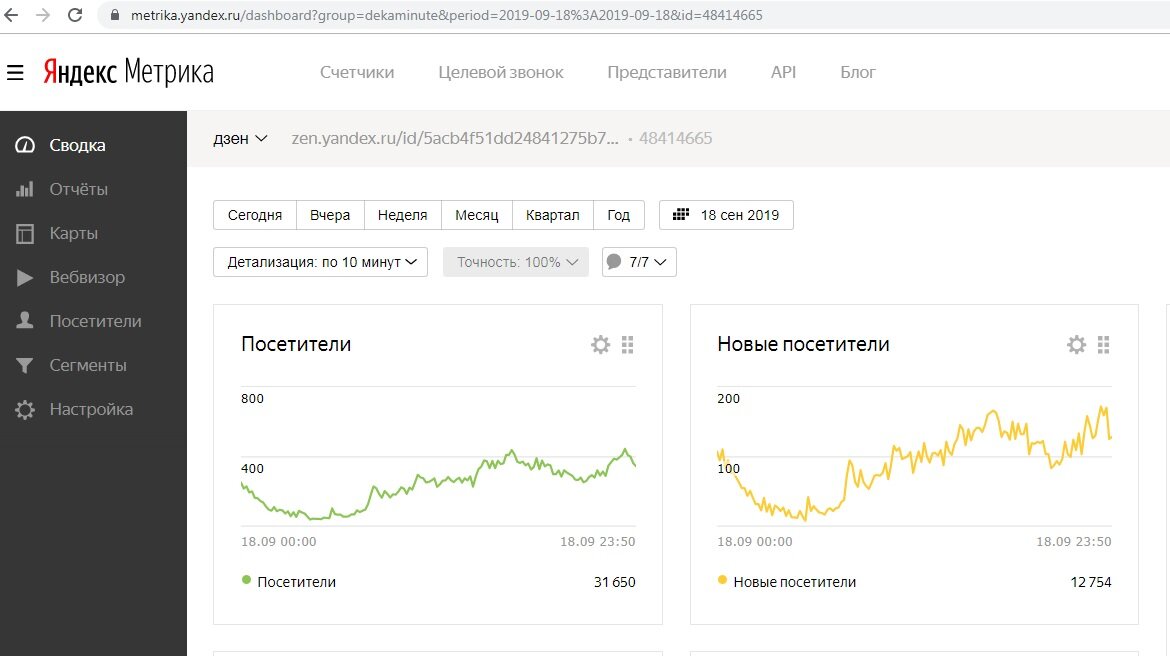
Task: Open the Детализация granularity dropdown
Action: [320, 261]
